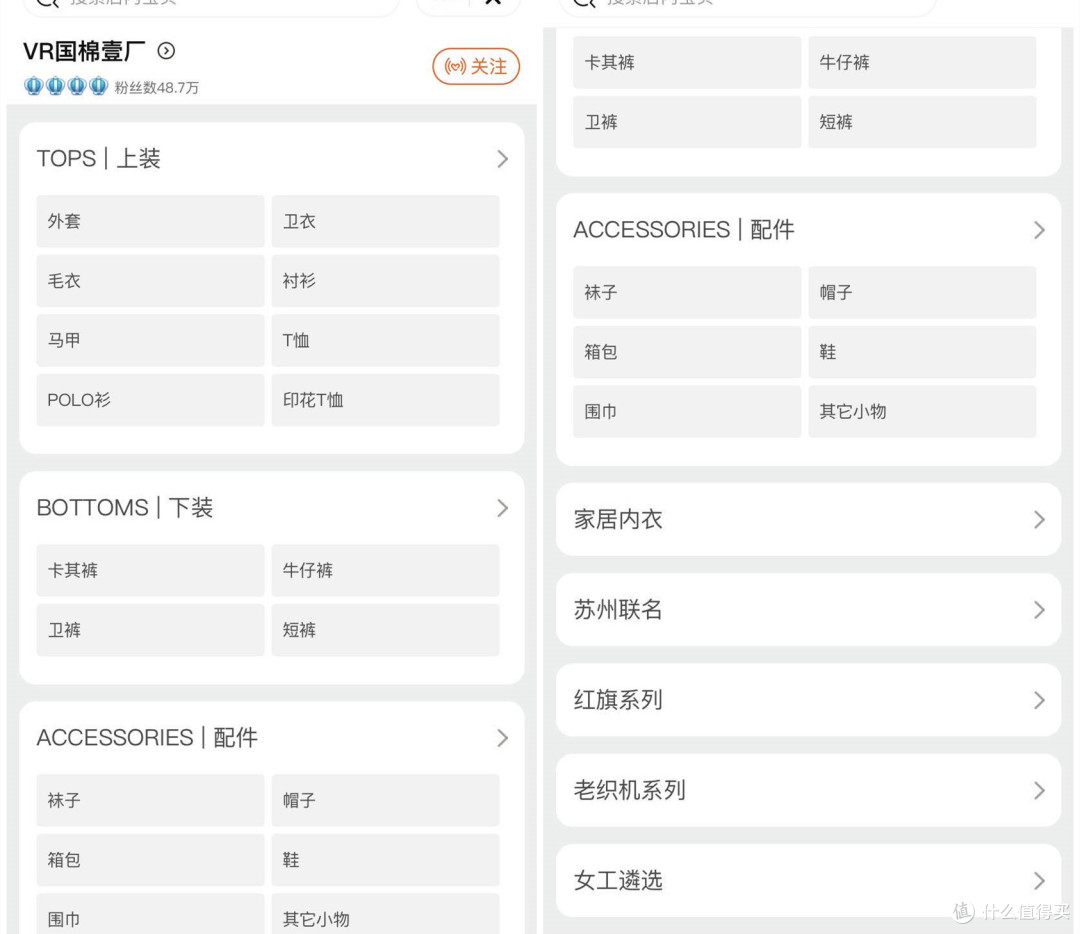Open shop info arrow beside VR国棉壹厂
The image size is (1080, 934).
[x=166, y=50]
